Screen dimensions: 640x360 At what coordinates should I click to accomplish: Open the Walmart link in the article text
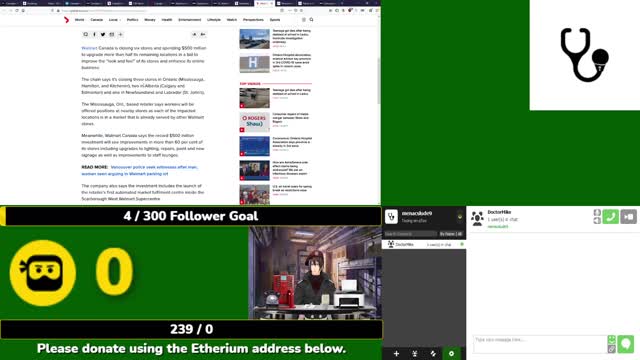(89, 48)
